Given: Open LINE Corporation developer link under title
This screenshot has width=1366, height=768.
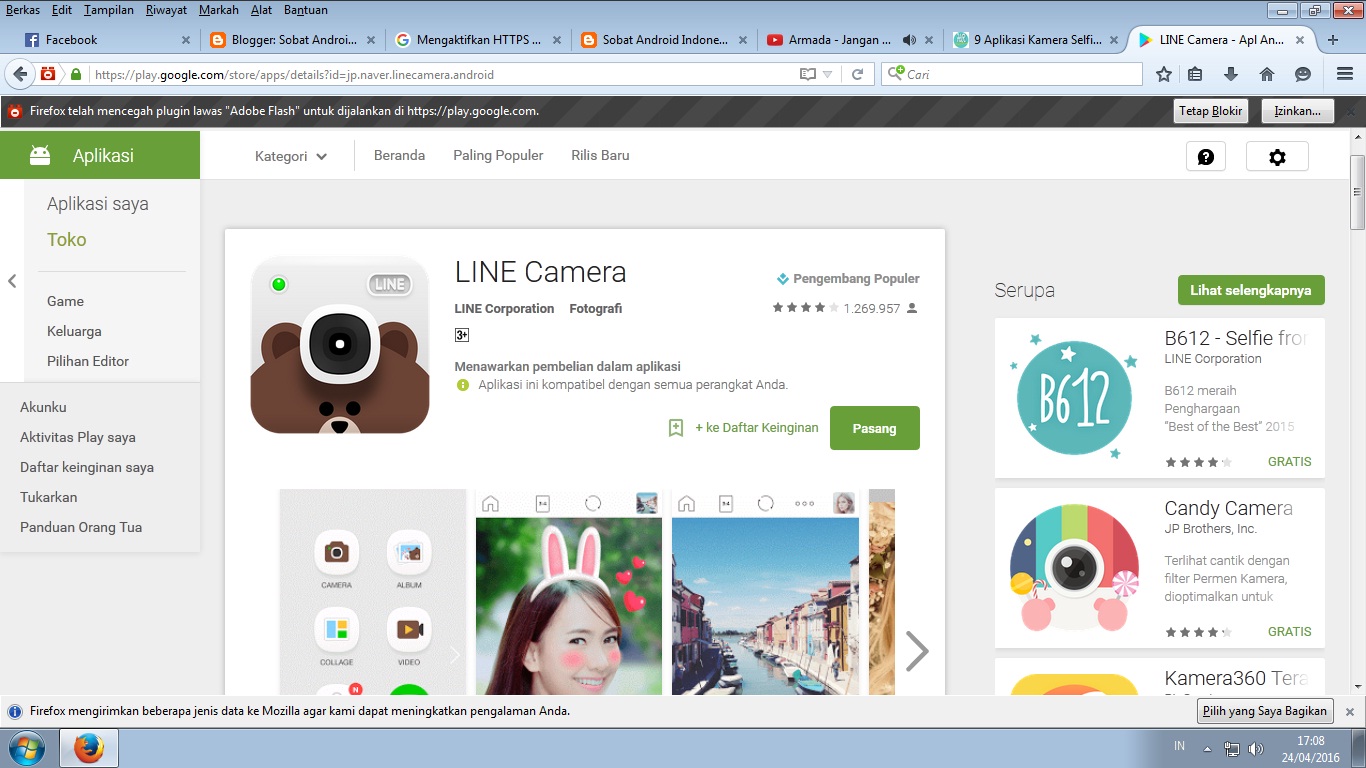Looking at the screenshot, I should [504, 309].
